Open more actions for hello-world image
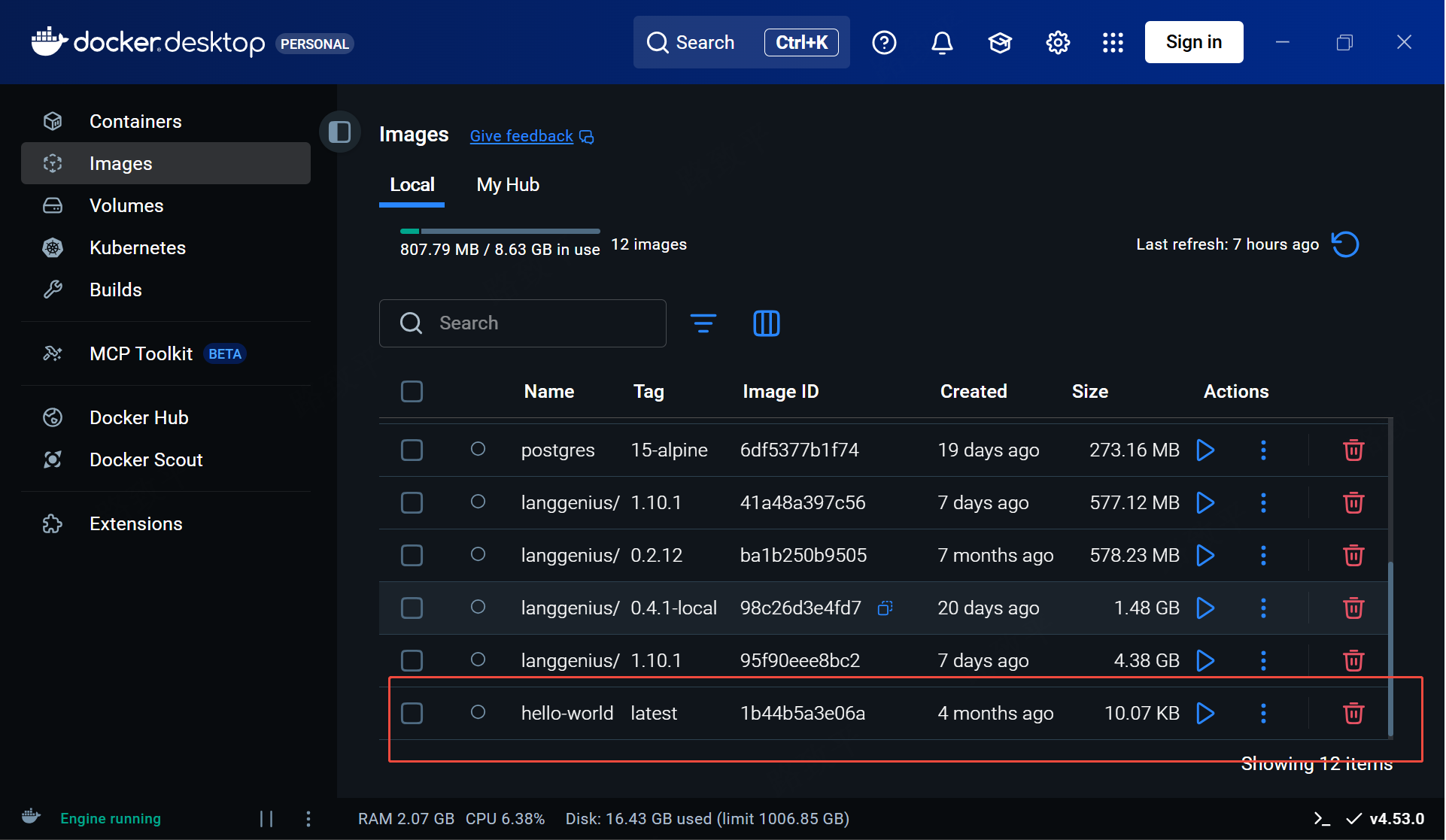The image size is (1446, 840). (1263, 713)
